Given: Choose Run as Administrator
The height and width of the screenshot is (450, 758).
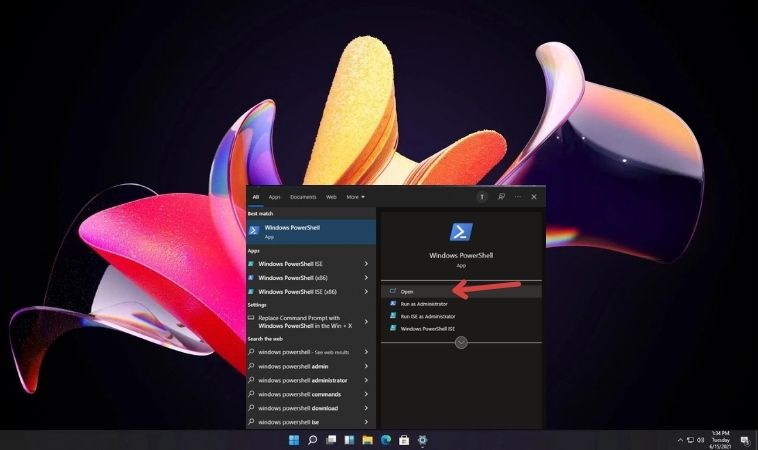Looking at the screenshot, I should tap(422, 303).
